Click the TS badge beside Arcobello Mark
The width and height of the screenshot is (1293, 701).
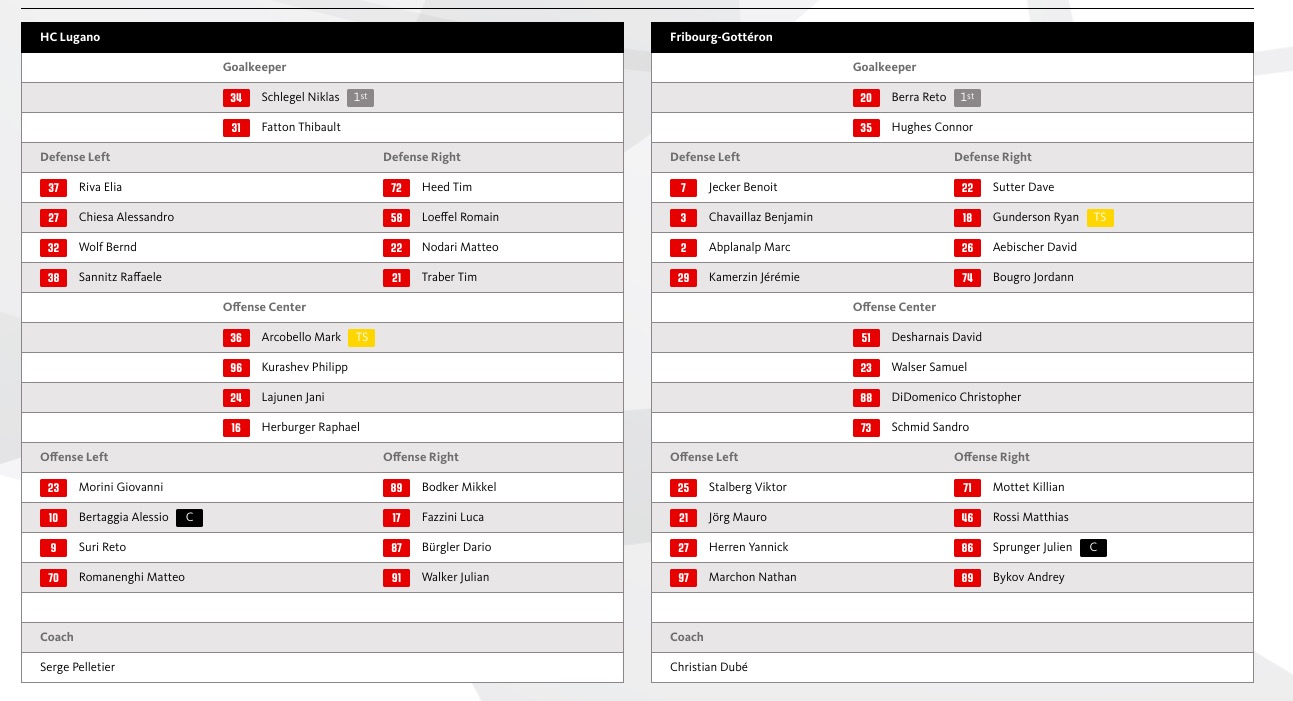[362, 337]
